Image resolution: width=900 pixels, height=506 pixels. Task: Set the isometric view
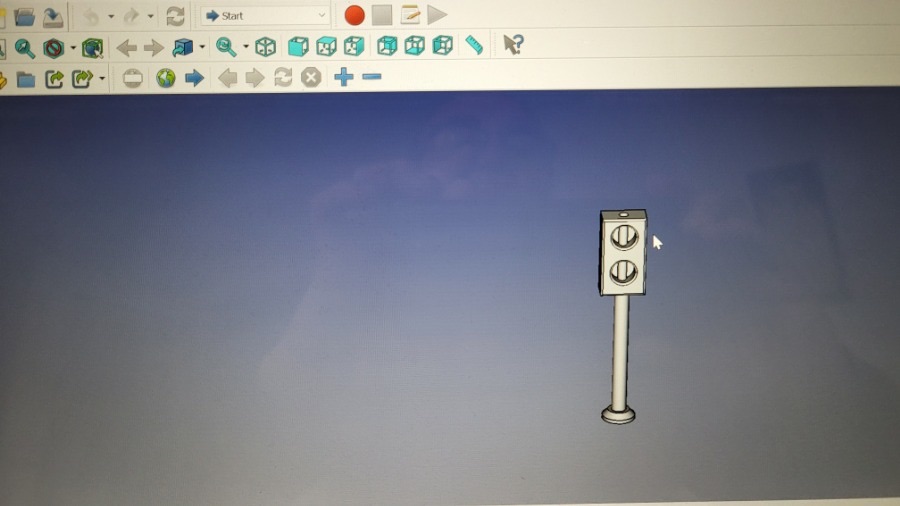coord(265,47)
